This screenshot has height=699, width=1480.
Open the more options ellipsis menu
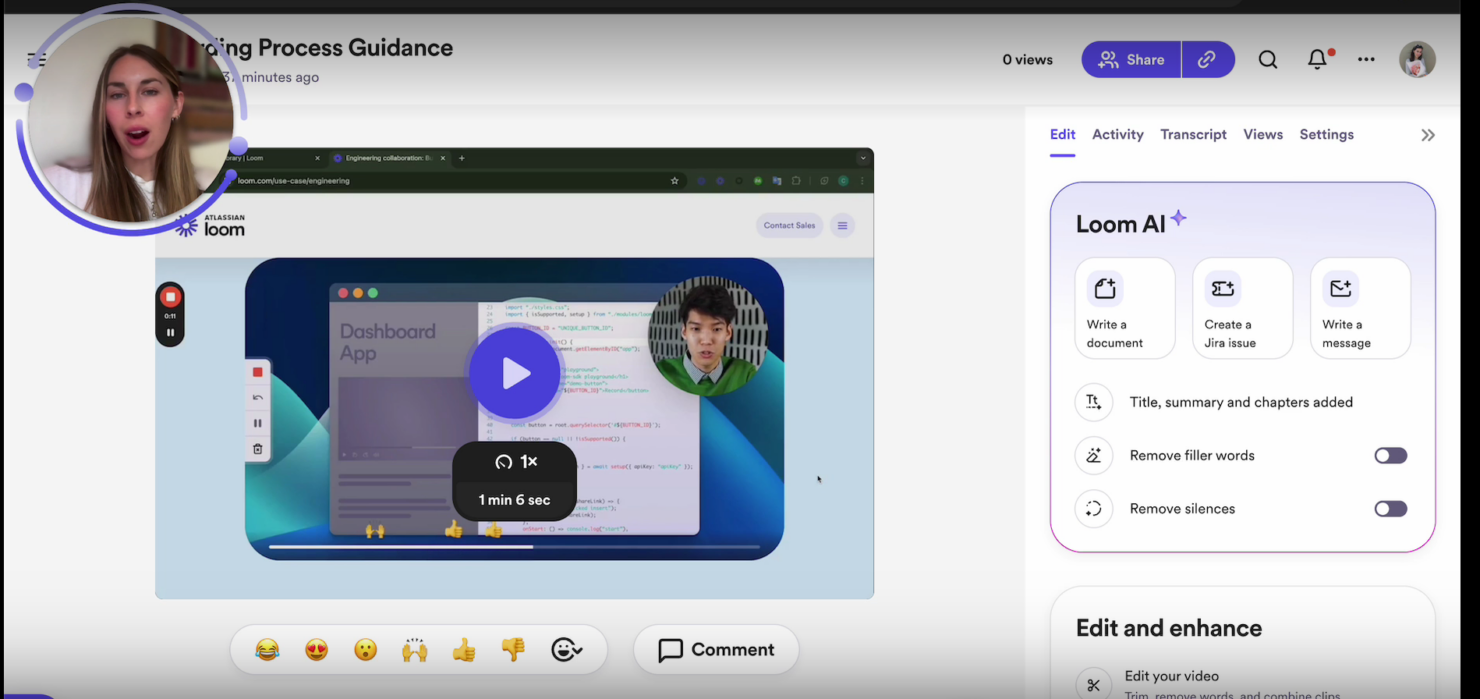pyautogui.click(x=1366, y=59)
